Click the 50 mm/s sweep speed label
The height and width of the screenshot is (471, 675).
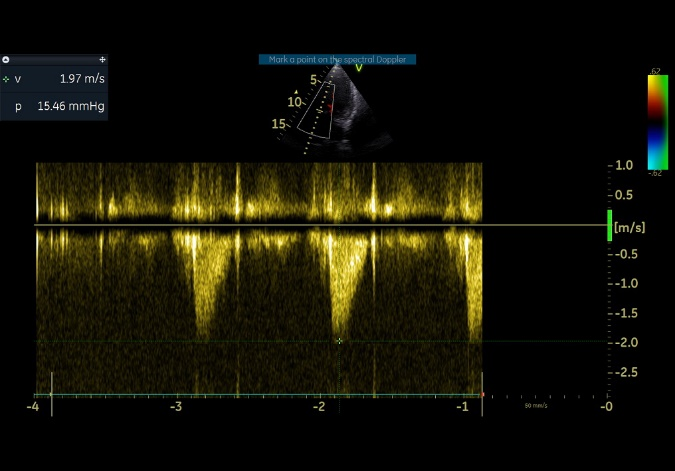(x=537, y=406)
